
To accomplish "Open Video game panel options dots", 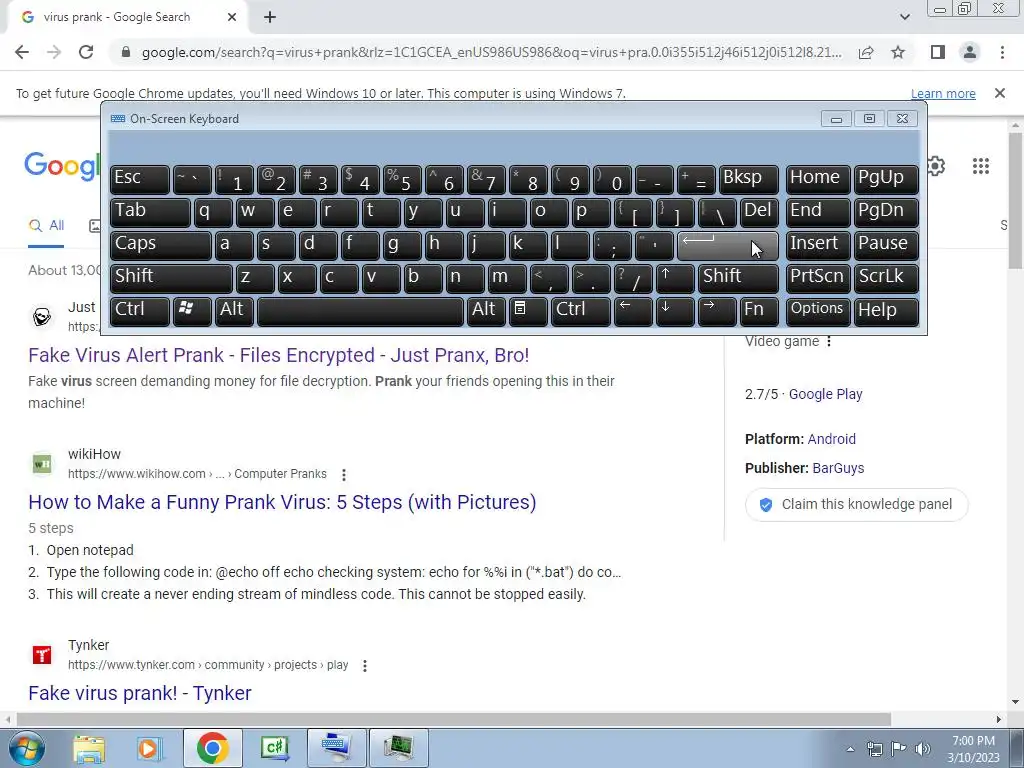I will pyautogui.click(x=829, y=341).
